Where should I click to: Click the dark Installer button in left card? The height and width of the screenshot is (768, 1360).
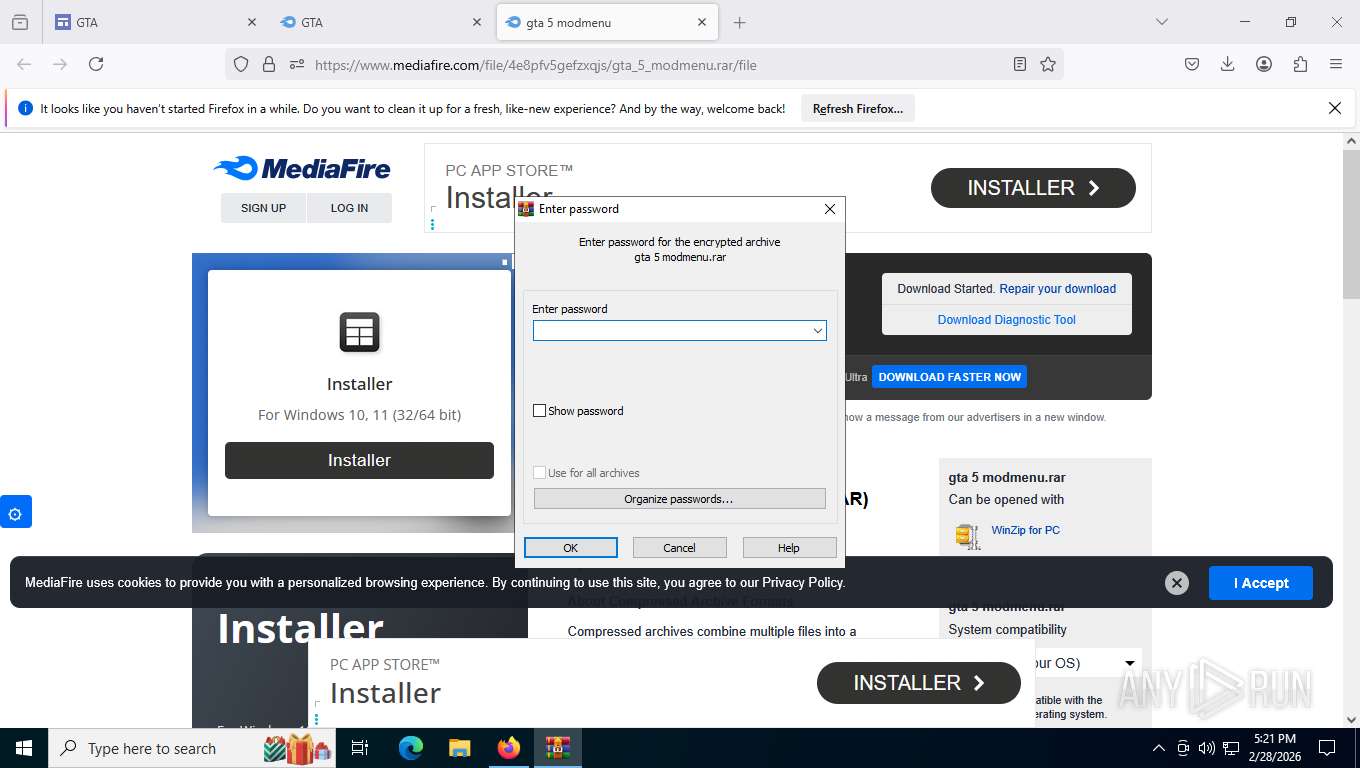click(359, 460)
